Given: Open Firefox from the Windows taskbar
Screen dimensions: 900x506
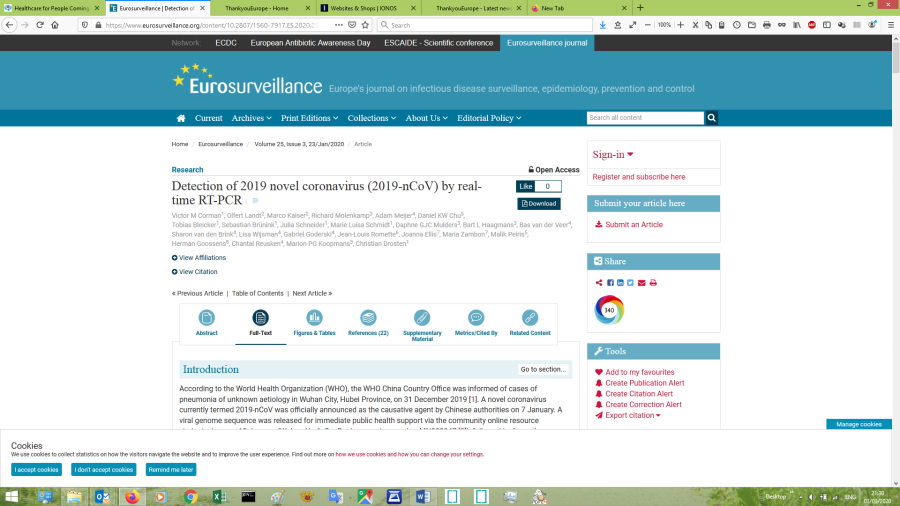Looking at the screenshot, I should pyautogui.click(x=131, y=496).
